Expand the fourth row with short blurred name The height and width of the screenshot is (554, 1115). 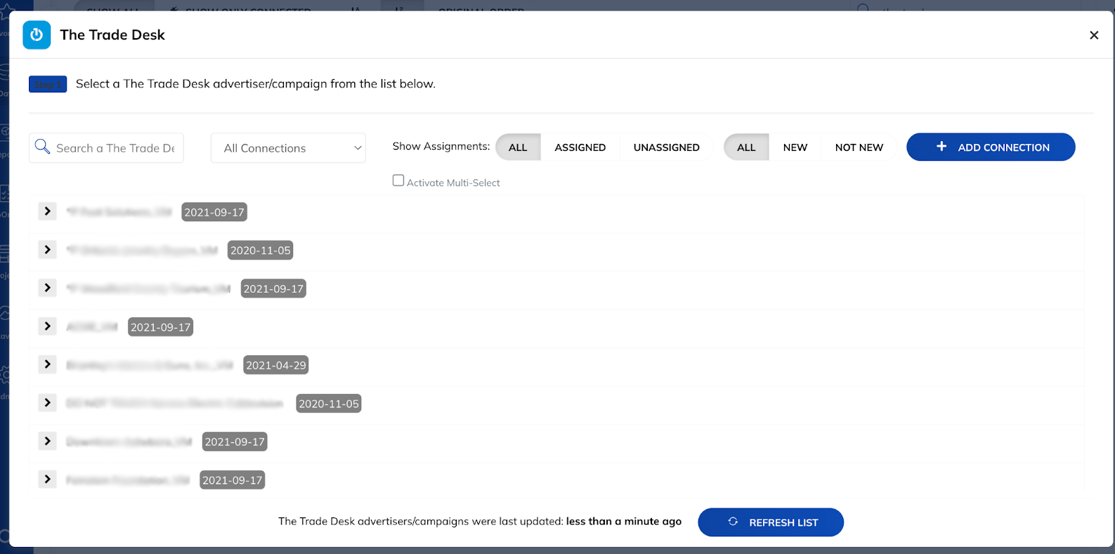(47, 326)
